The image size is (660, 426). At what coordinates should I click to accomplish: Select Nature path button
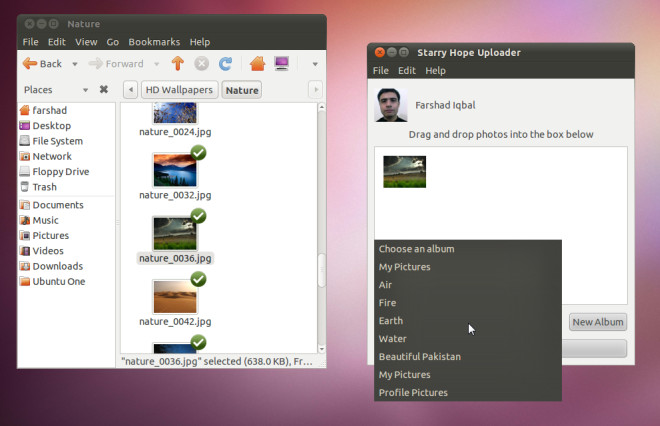242,90
